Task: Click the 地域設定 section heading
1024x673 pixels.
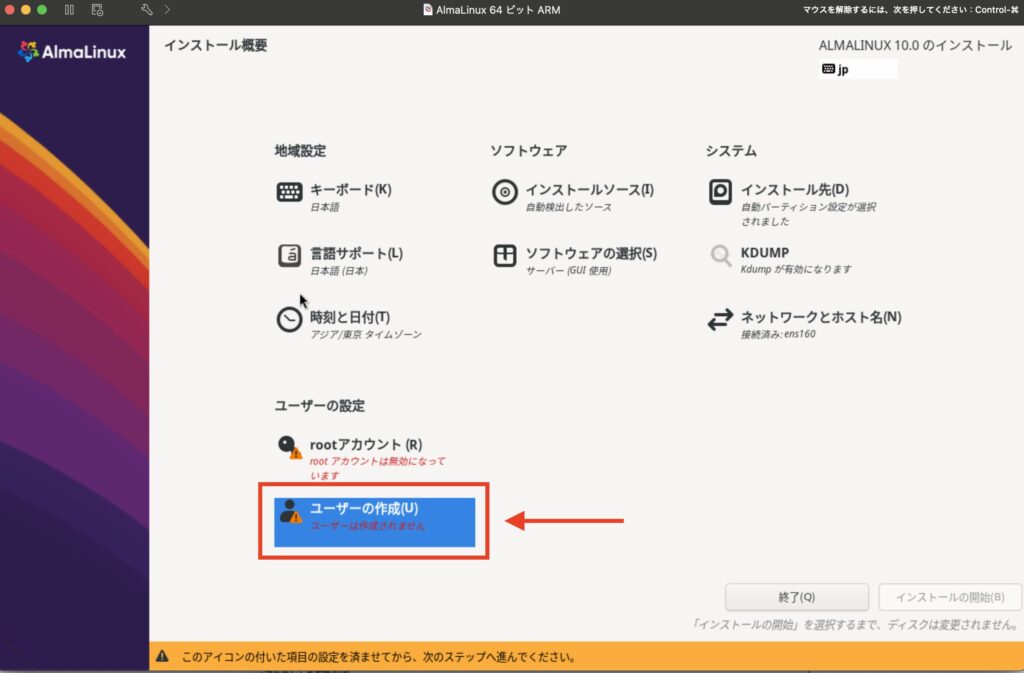Action: tap(300, 151)
